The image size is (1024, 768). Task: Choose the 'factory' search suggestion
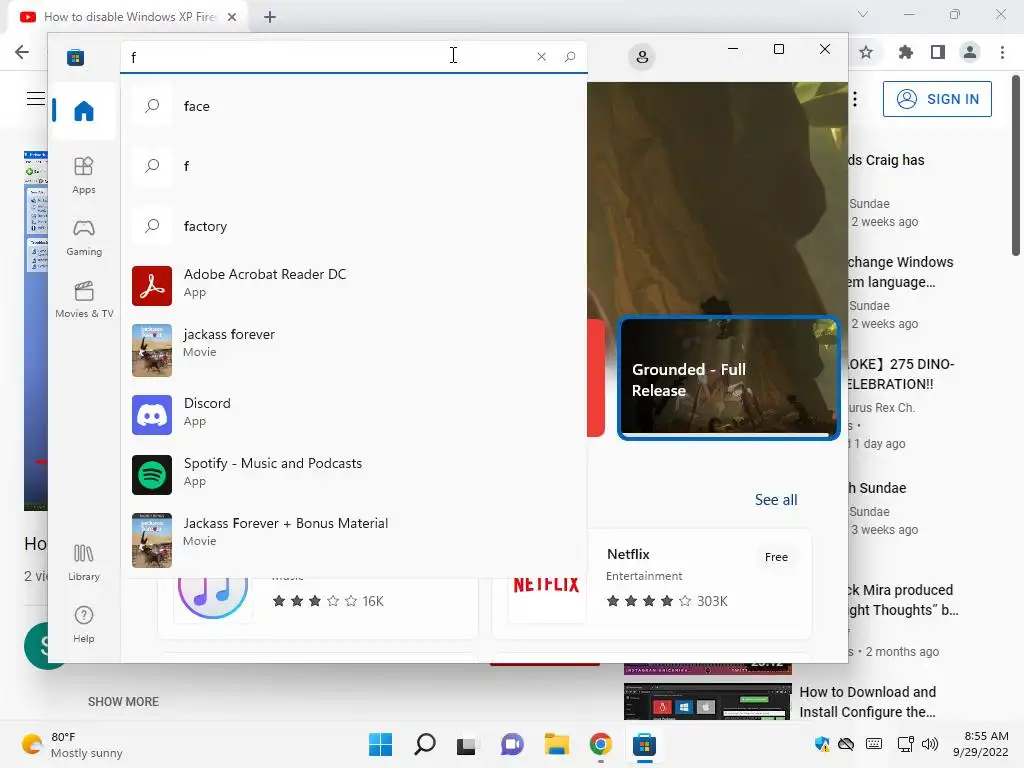coord(353,226)
